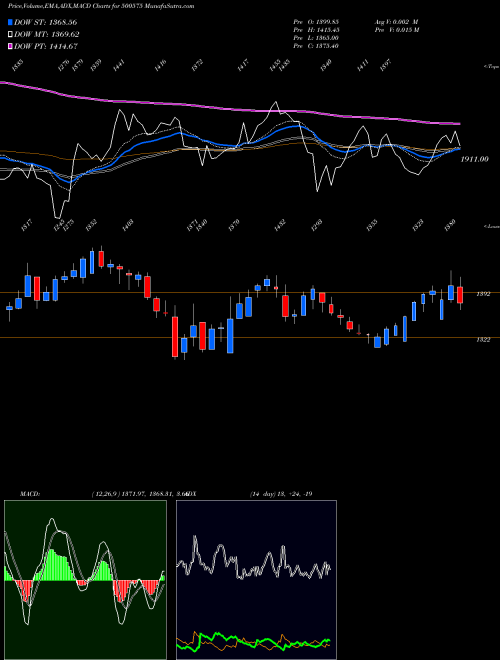Click the 1322 price level label
The image size is (500, 660).
pyautogui.click(x=483, y=340)
